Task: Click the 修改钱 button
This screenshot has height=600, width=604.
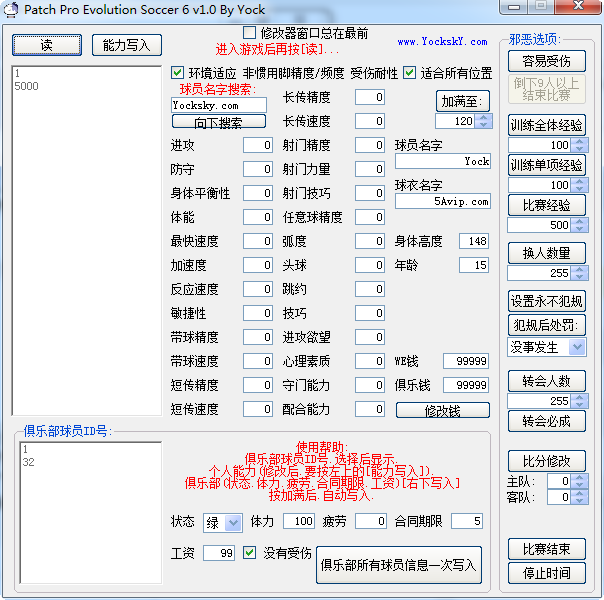Action: point(443,410)
